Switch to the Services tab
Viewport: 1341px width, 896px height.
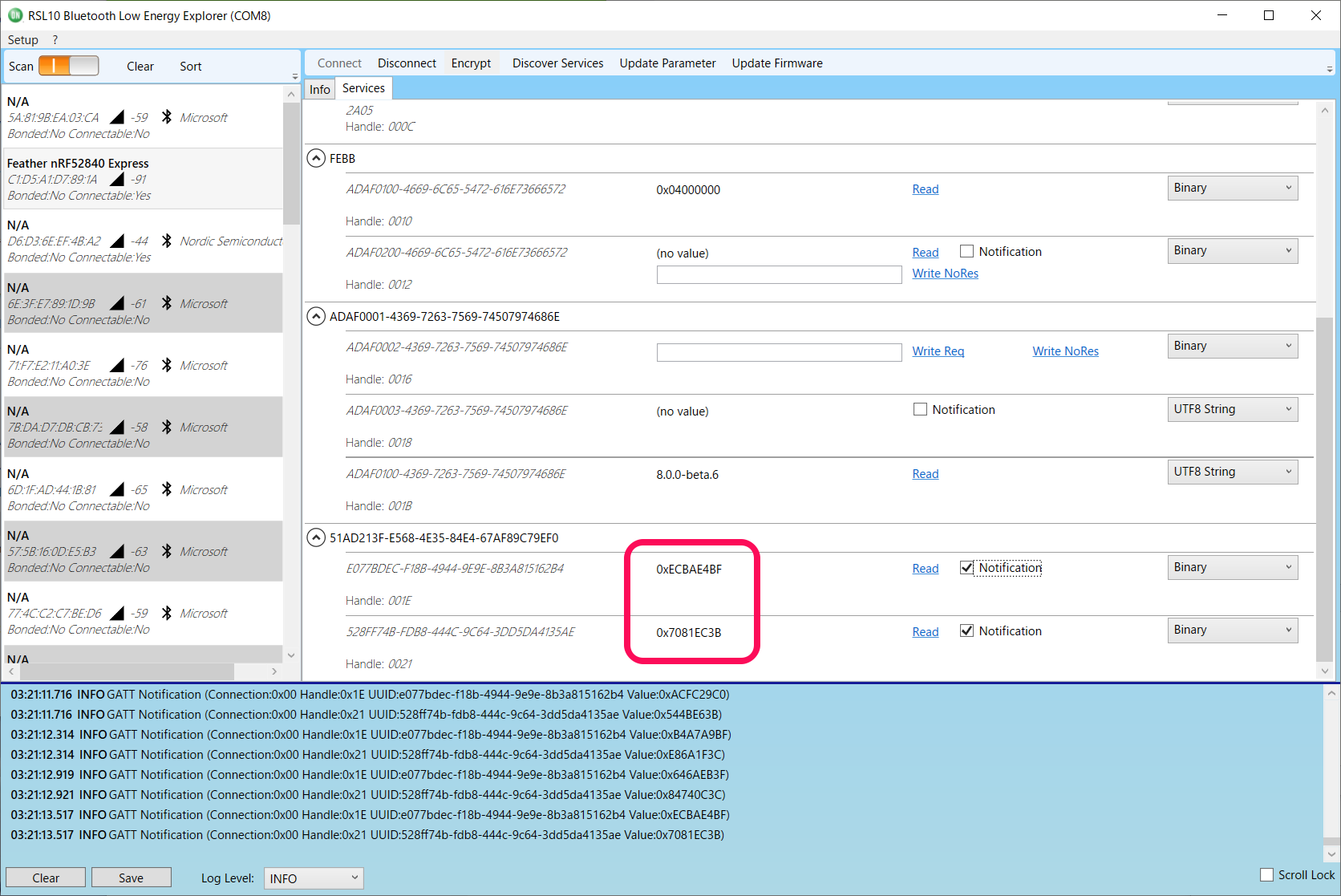(x=363, y=88)
